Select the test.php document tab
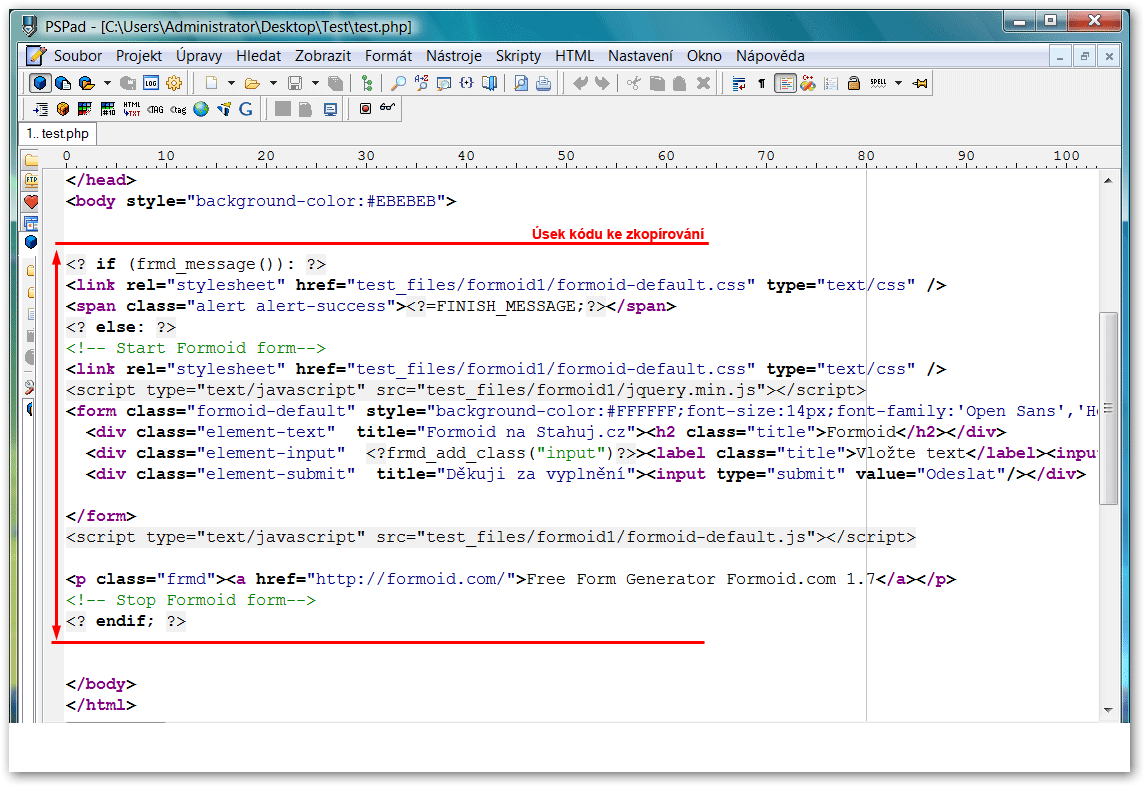Viewport: 1144px width, 786px height. tap(58, 134)
